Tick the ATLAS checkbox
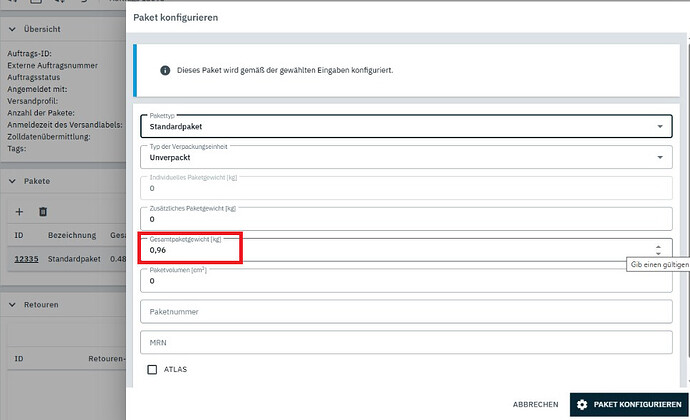690x420 pixels. 152,369
